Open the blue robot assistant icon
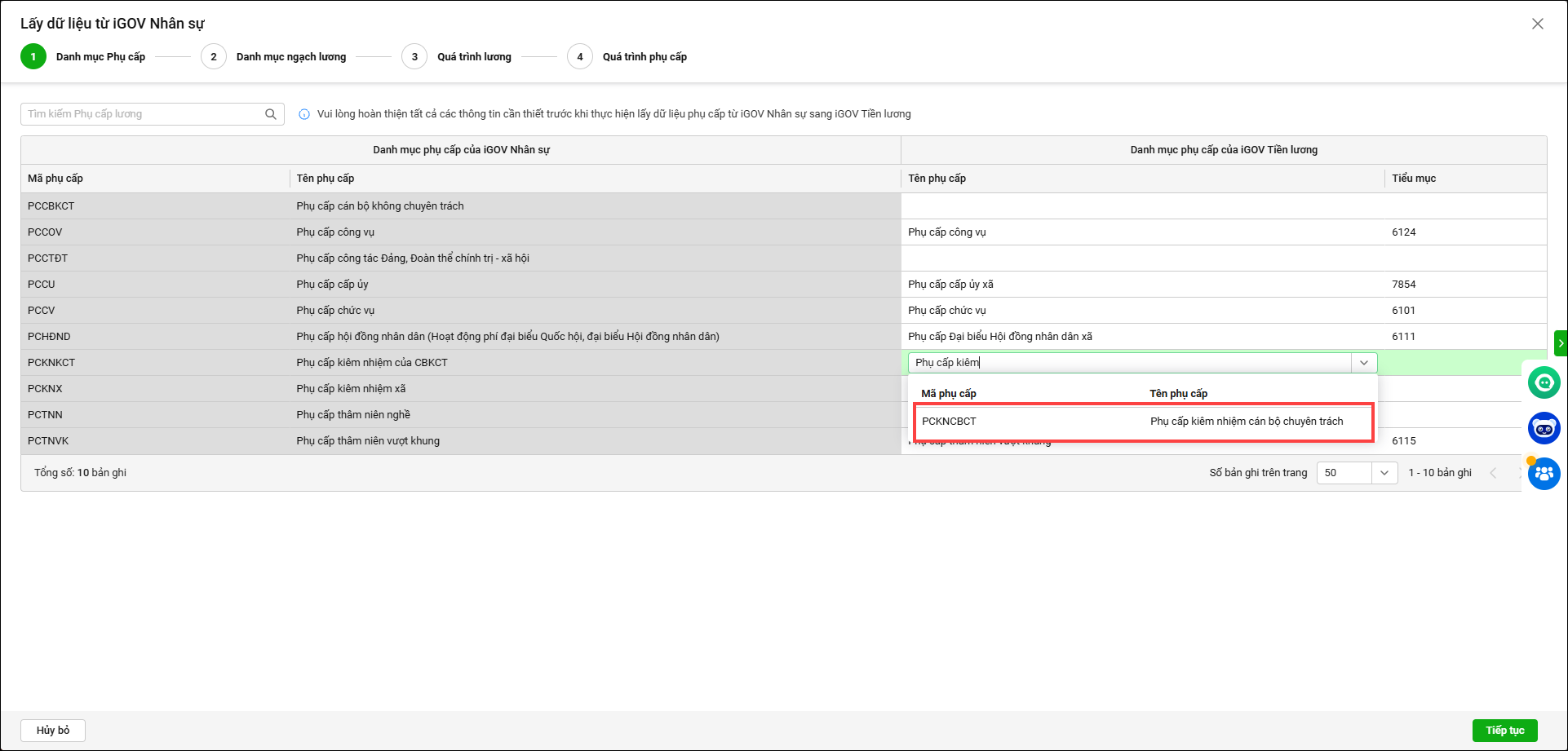This screenshot has width=1568, height=751. click(1544, 428)
